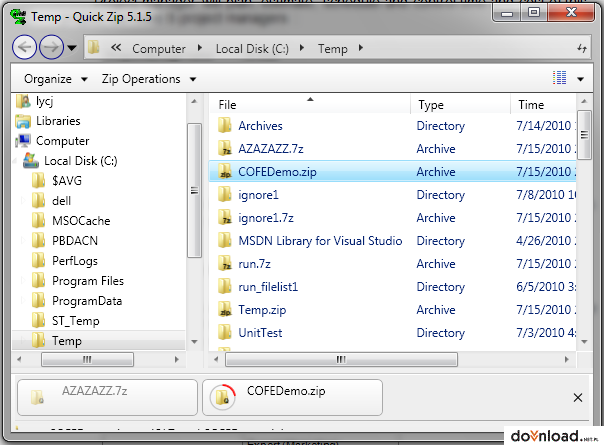Click the lycj user folder icon
Screen dimensions: 604x445
tap(23, 101)
